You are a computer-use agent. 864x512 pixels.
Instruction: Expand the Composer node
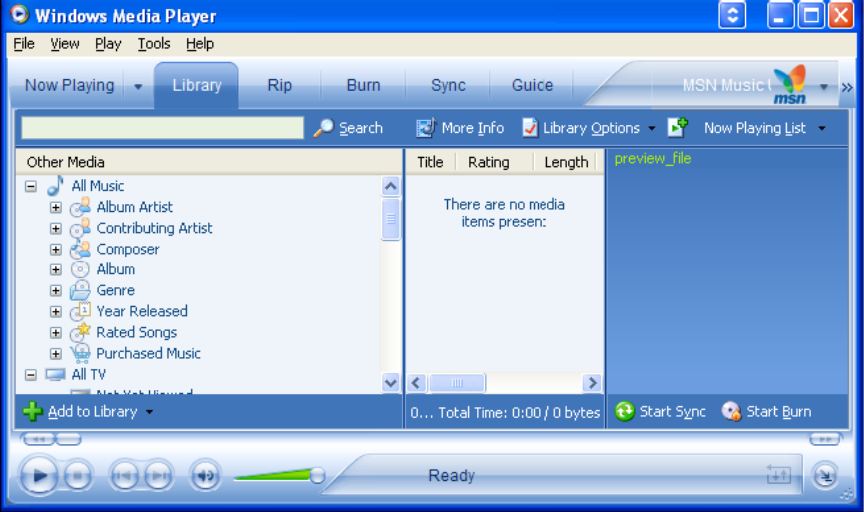[56, 249]
